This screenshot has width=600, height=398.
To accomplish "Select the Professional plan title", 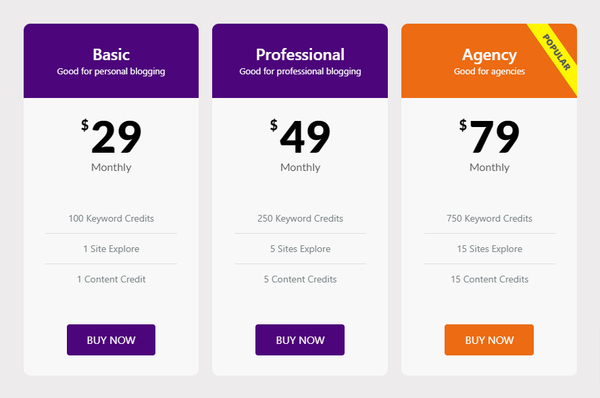I will pyautogui.click(x=300, y=55).
